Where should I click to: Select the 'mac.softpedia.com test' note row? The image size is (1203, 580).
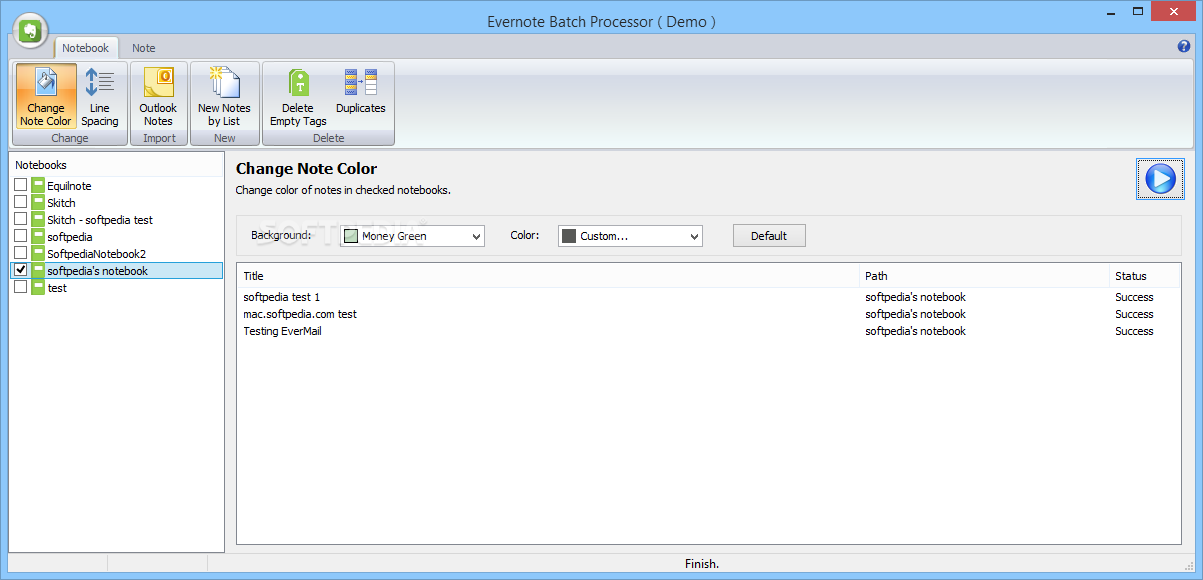point(709,314)
